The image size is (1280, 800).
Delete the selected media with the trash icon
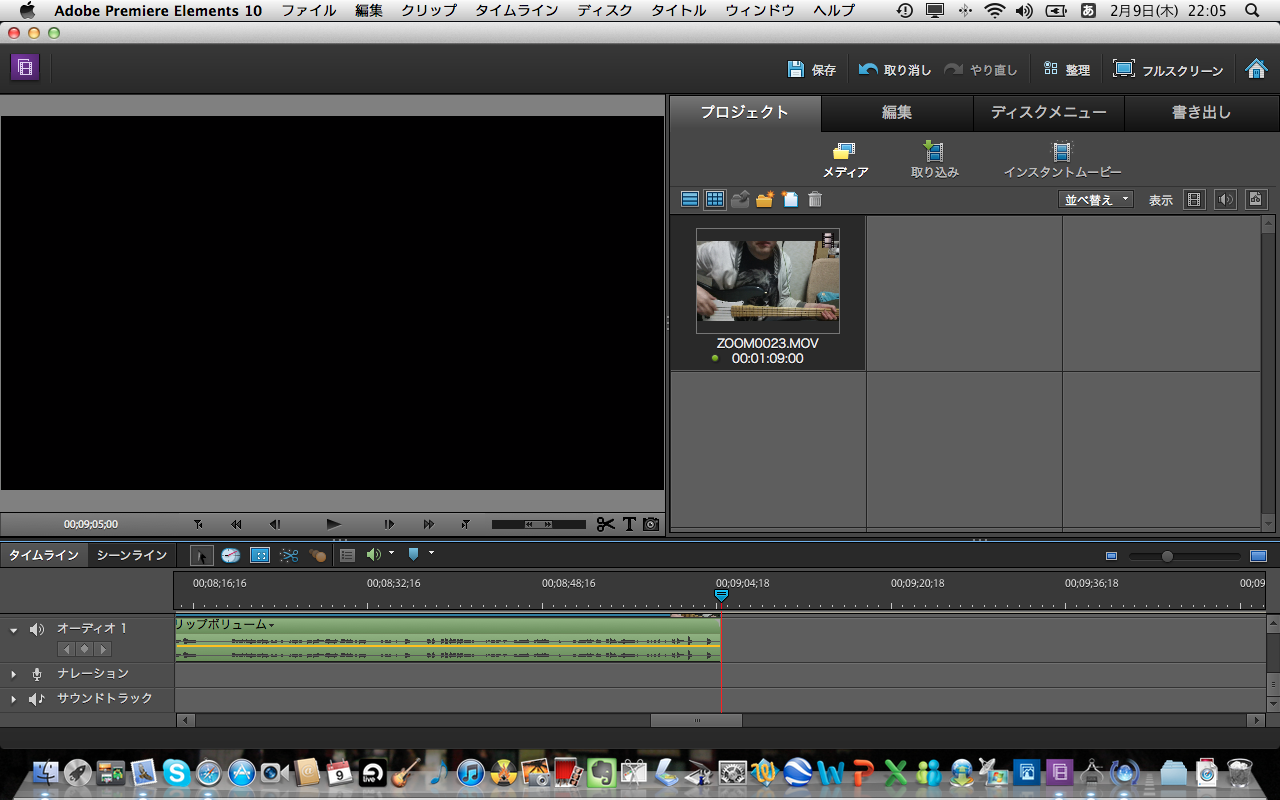click(815, 199)
